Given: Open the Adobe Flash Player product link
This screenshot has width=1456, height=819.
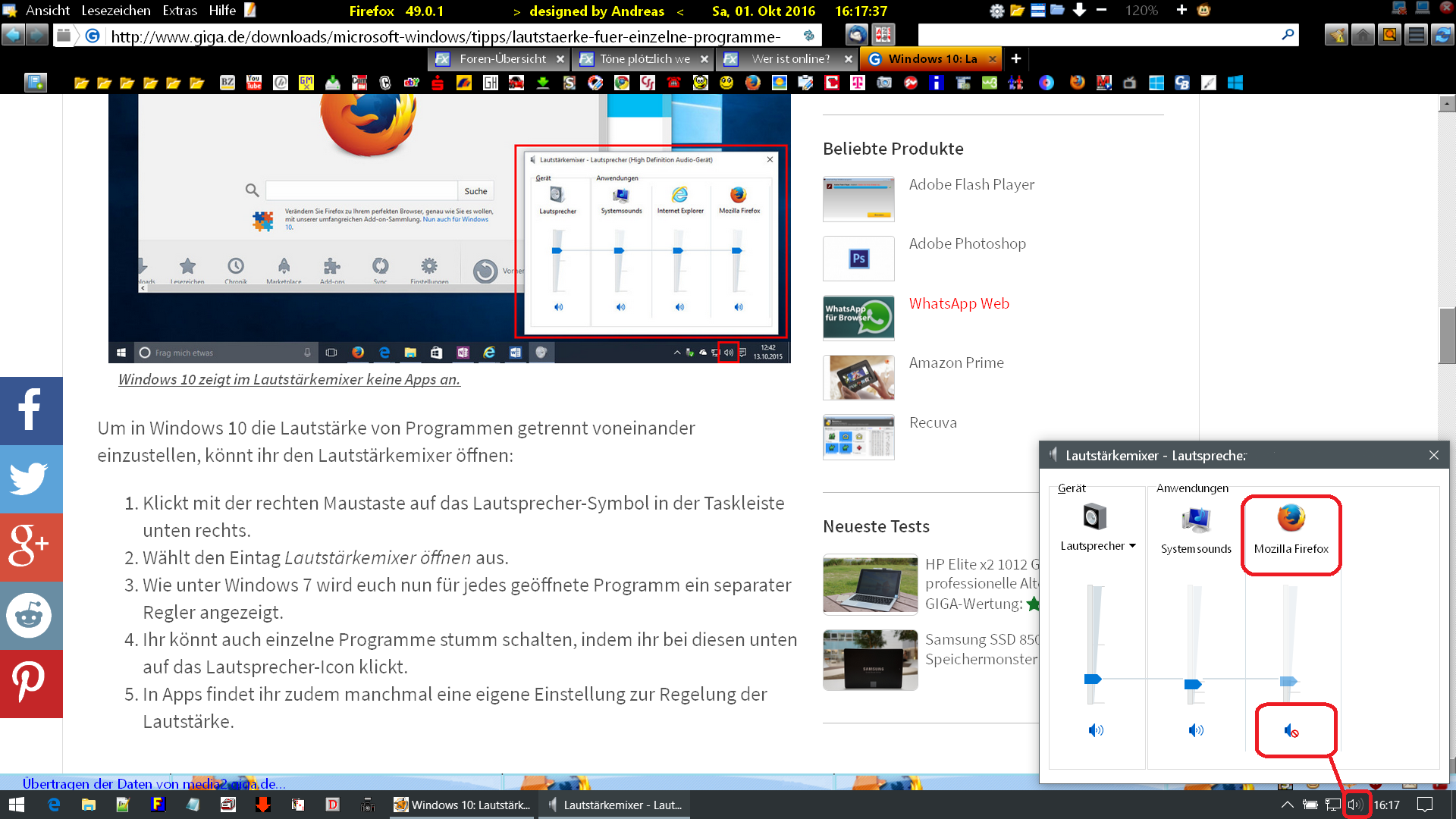Looking at the screenshot, I should (x=971, y=184).
